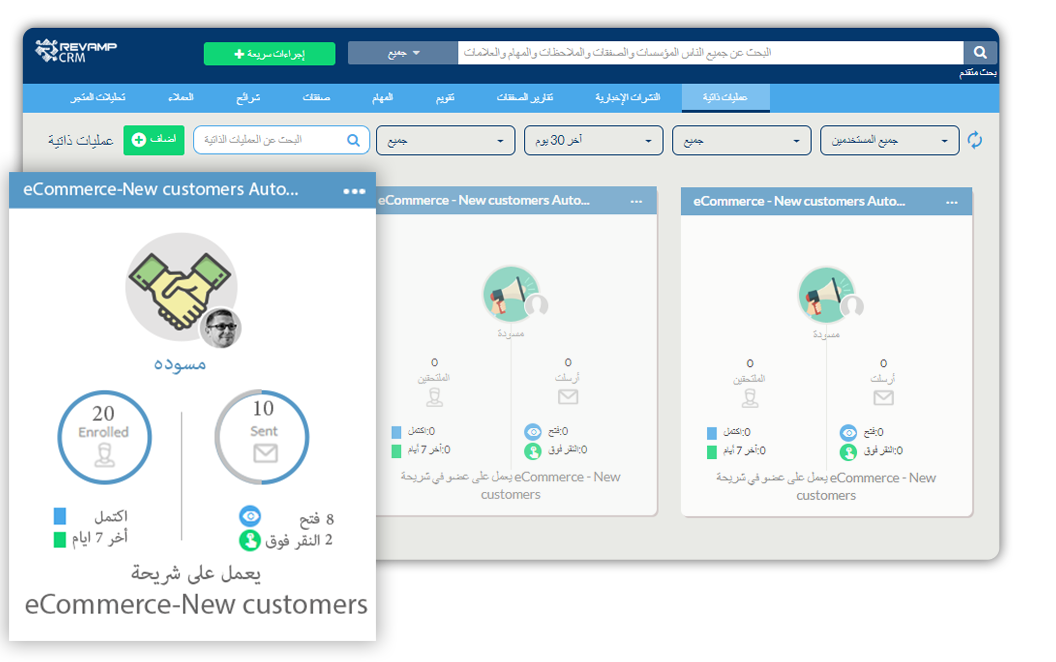Go to the شرائح tab
This screenshot has width=1056, height=662.
[x=248, y=98]
